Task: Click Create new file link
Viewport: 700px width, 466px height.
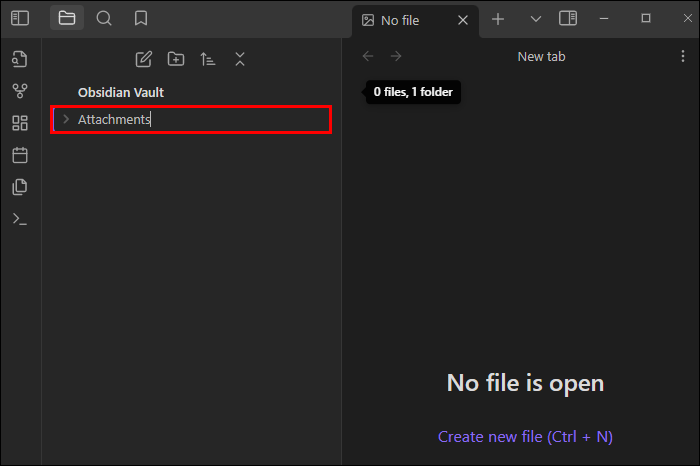Action: coord(525,437)
